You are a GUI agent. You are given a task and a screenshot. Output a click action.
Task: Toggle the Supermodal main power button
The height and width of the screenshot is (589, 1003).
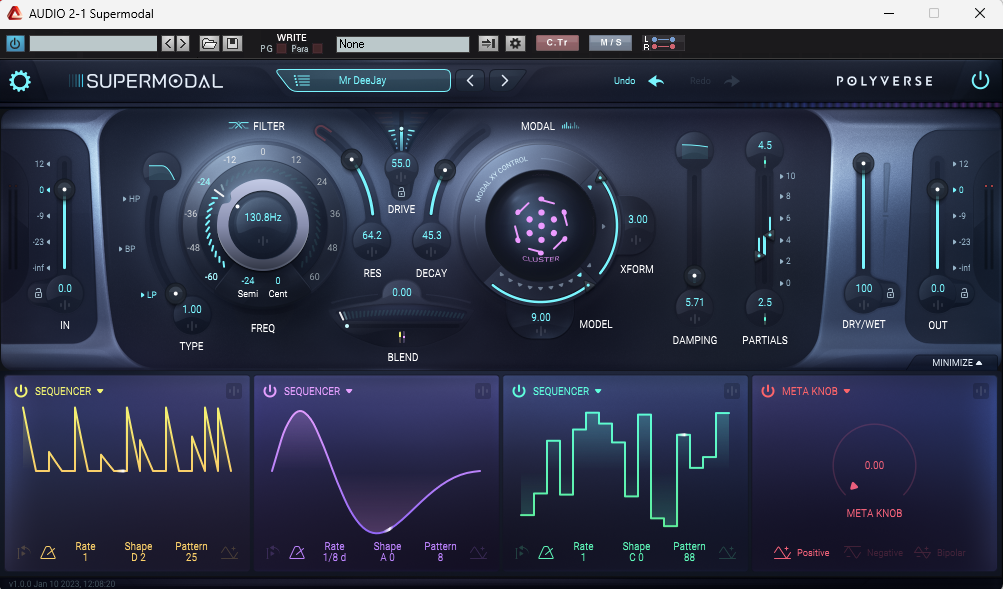pos(980,81)
